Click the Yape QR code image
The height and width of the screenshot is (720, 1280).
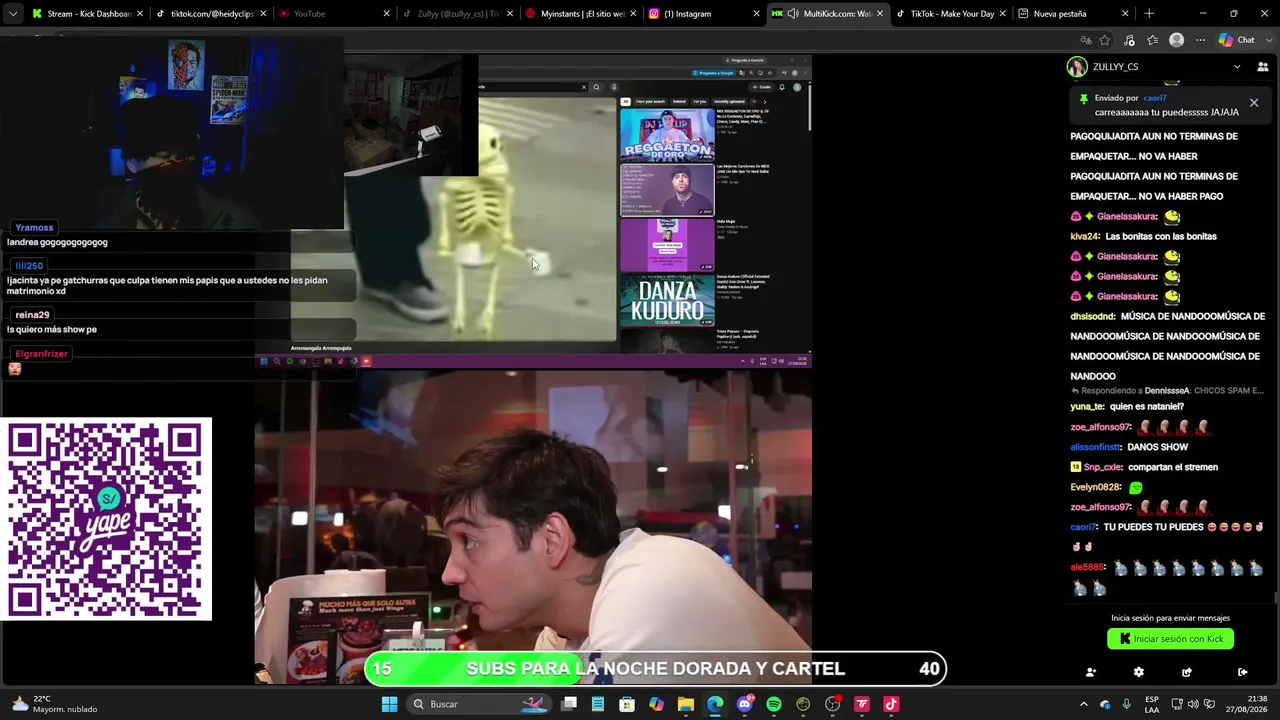click(106, 519)
